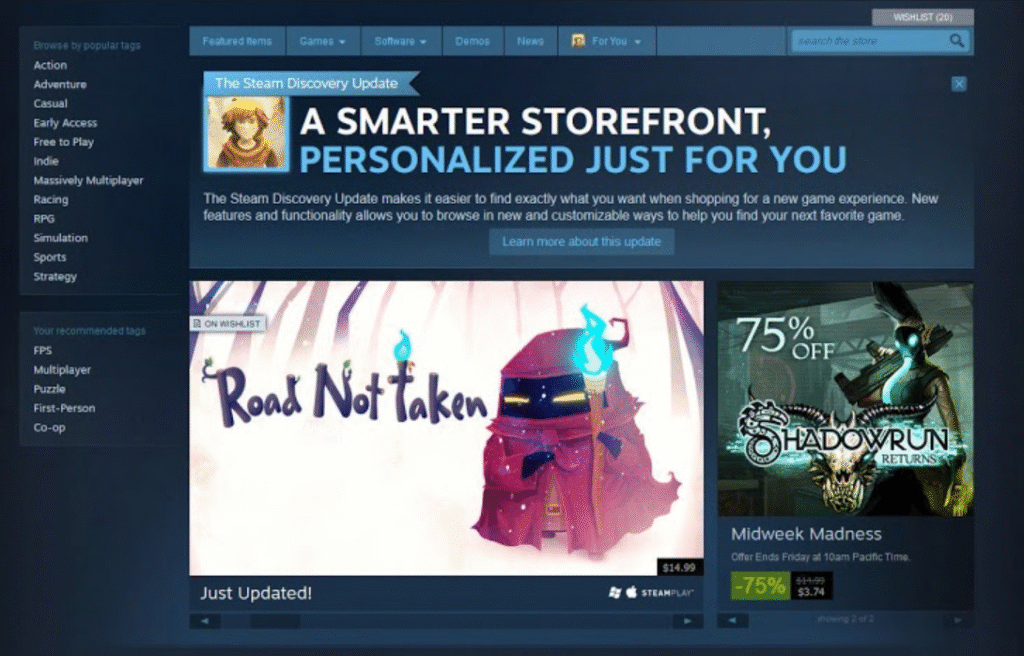Click the magnifying glass search icon
This screenshot has height=656, width=1024.
[957, 41]
